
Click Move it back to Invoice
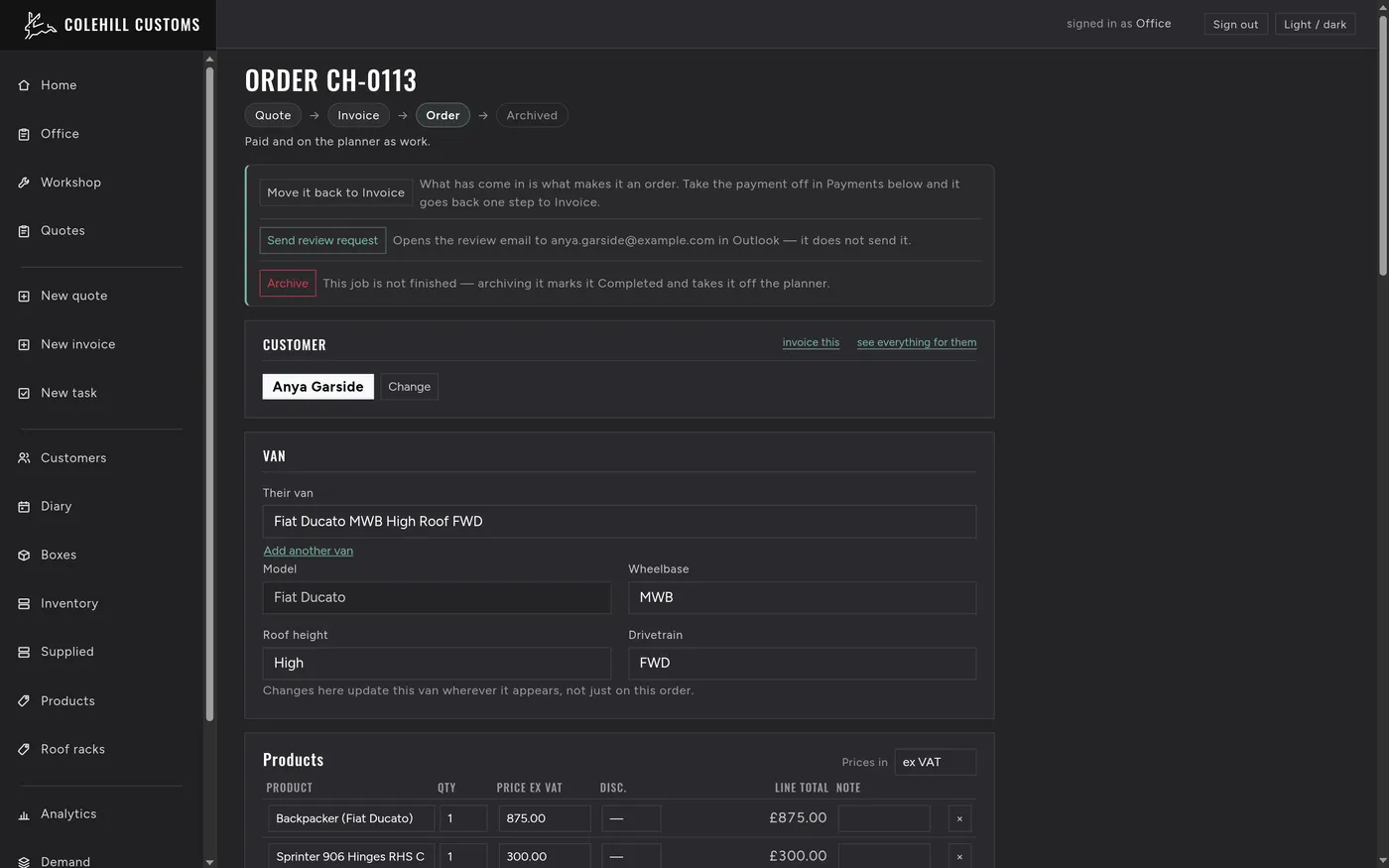pyautogui.click(x=335, y=192)
